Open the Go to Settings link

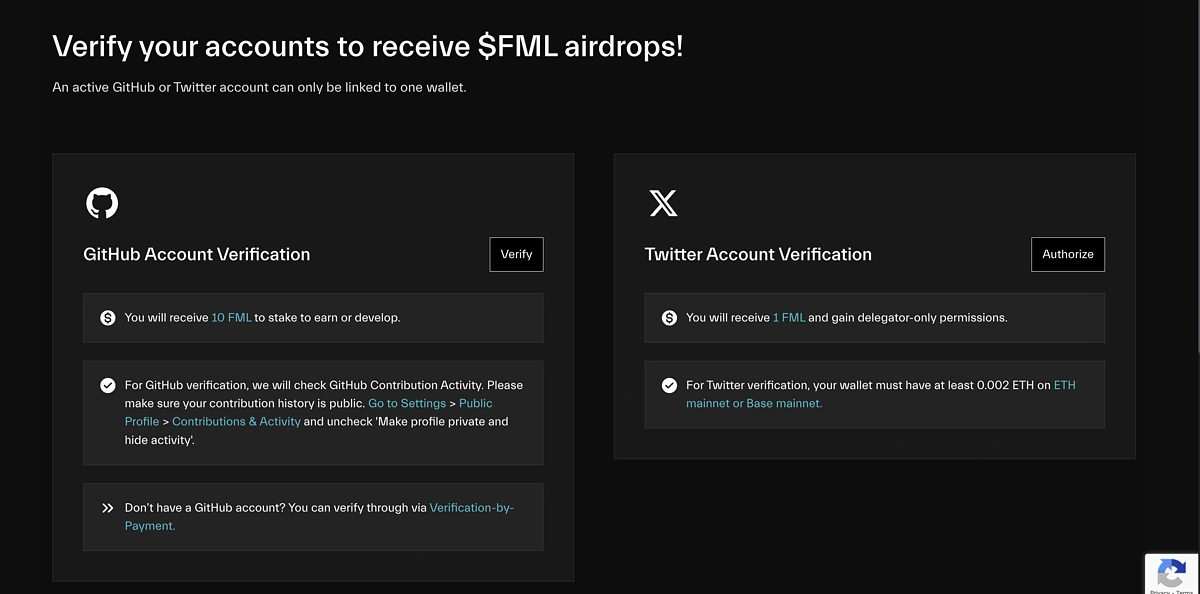[407, 403]
